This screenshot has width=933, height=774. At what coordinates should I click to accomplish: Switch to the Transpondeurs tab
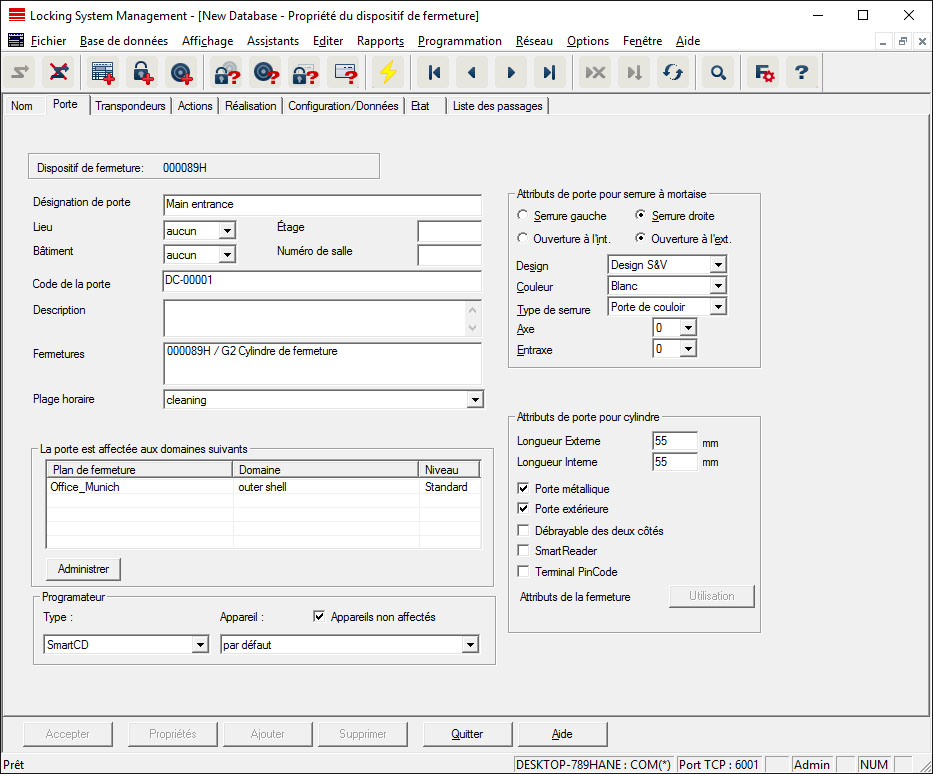click(130, 106)
